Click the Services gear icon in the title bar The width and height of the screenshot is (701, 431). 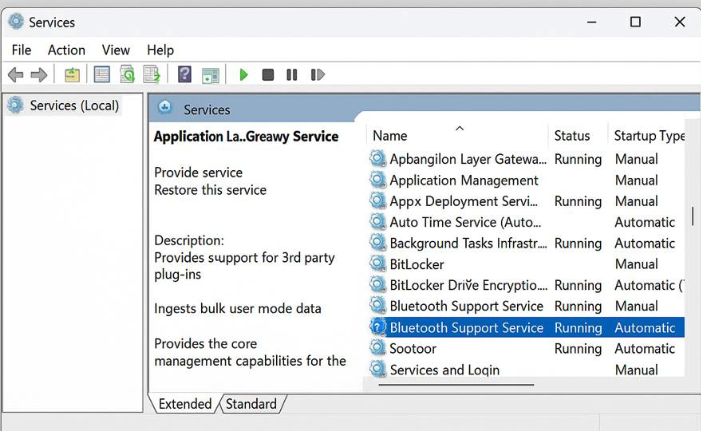16,21
